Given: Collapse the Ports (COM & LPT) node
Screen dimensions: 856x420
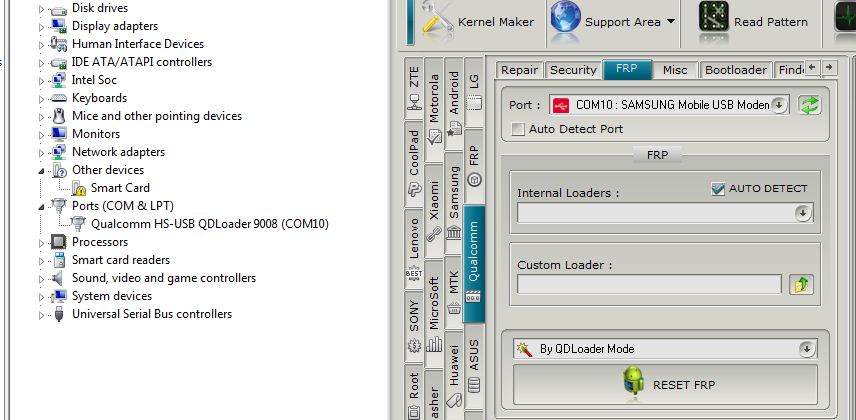Looking at the screenshot, I should pos(41,207).
